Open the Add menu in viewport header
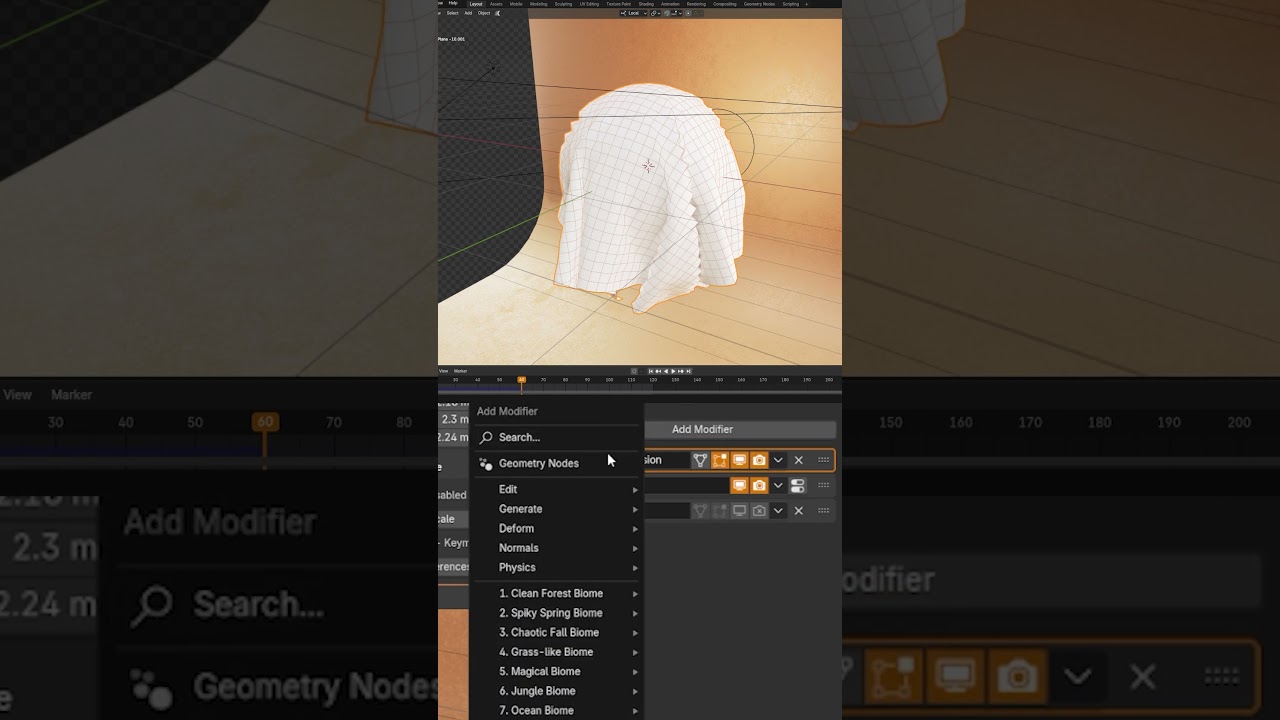 point(468,13)
